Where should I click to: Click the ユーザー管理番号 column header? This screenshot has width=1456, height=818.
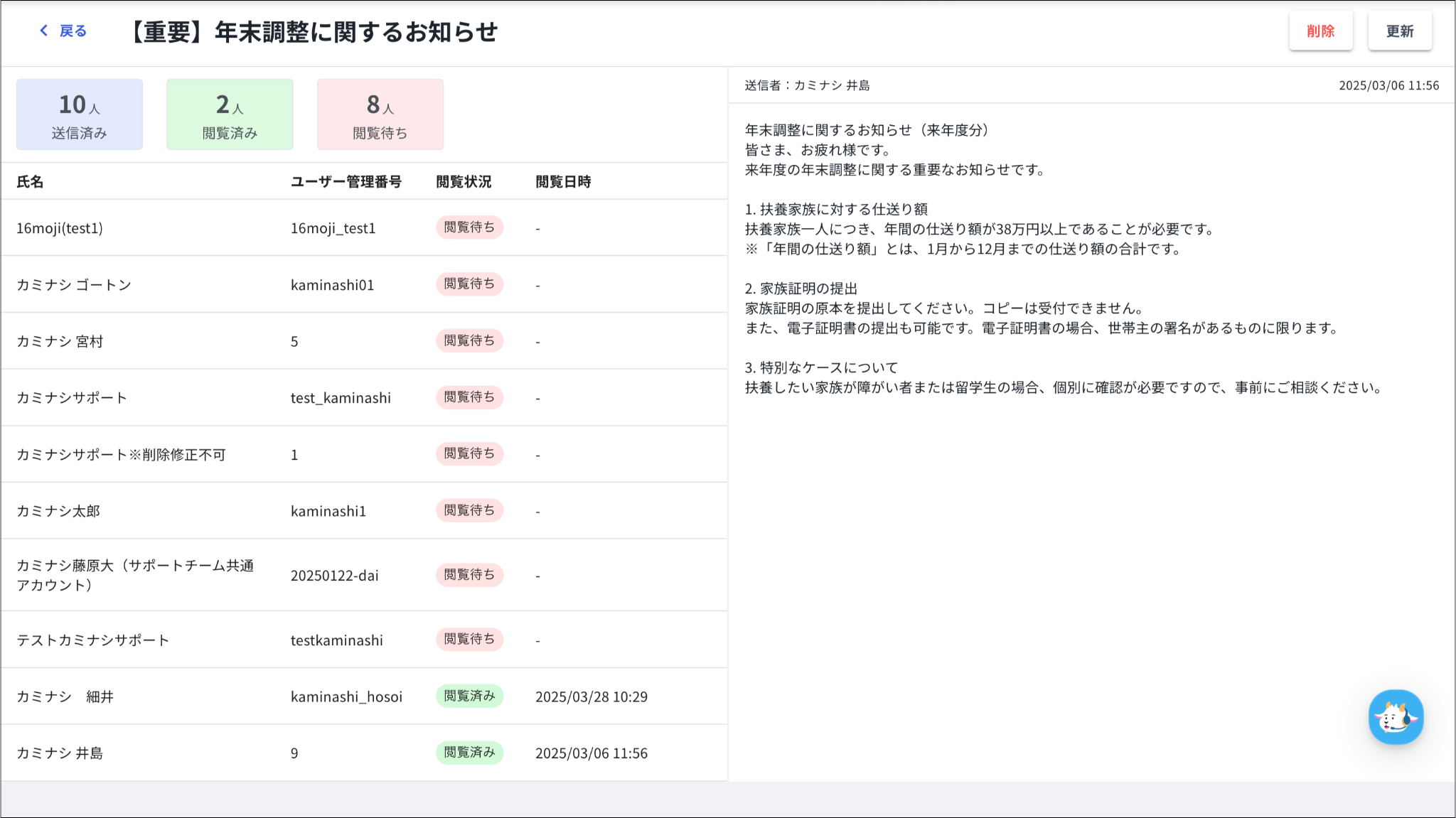tap(346, 182)
